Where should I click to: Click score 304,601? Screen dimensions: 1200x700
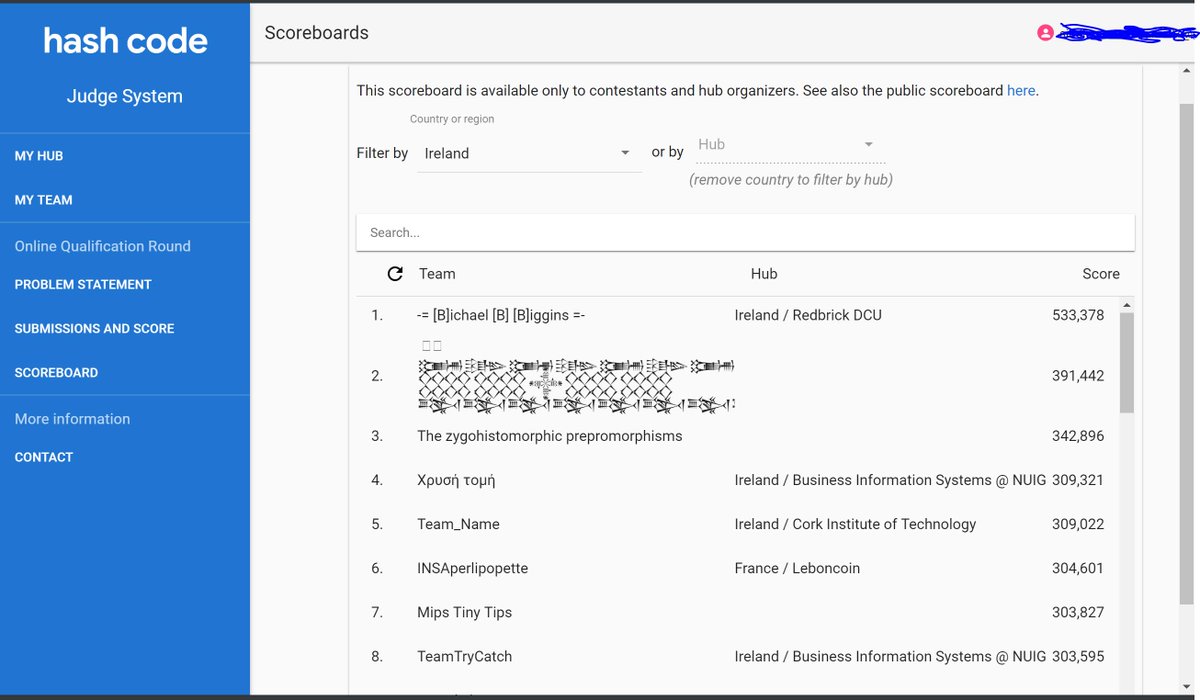pyautogui.click(x=1078, y=568)
